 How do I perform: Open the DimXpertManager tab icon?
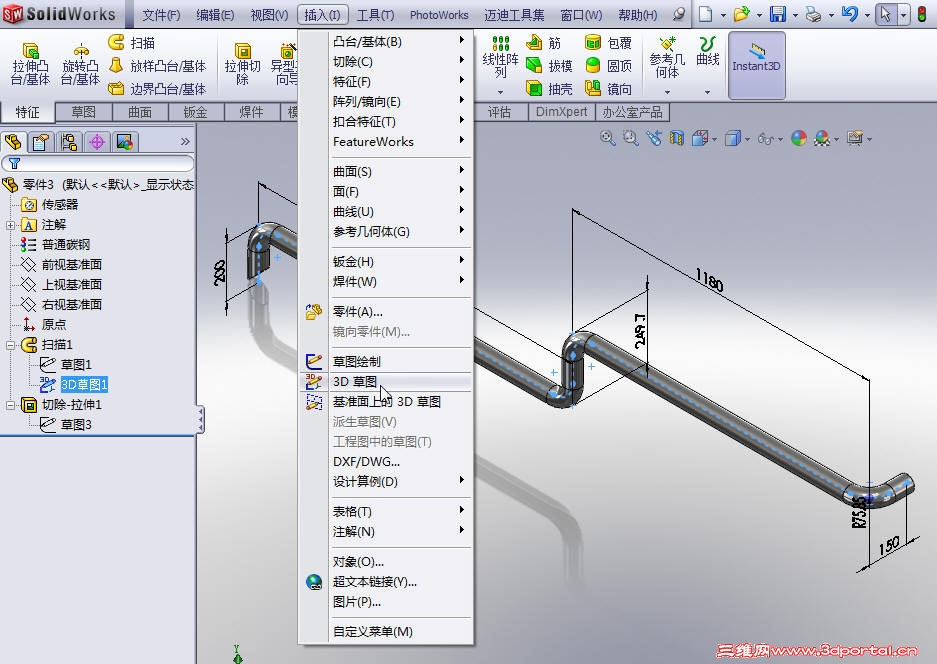point(97,142)
